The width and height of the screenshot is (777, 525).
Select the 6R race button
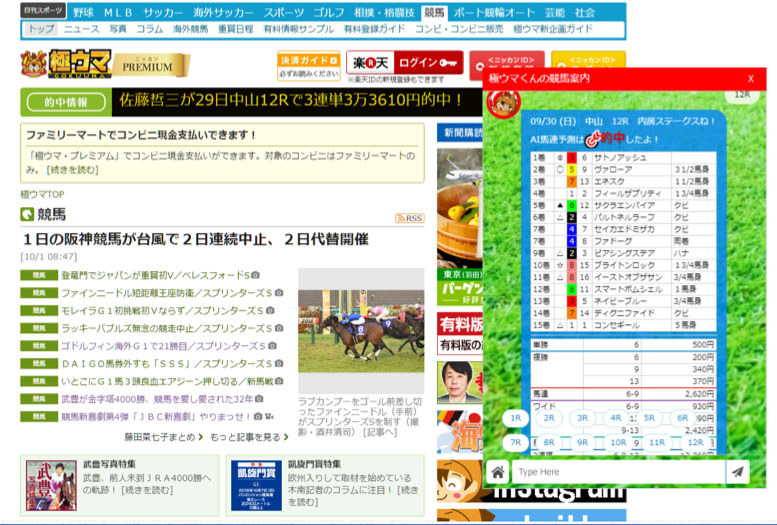pyautogui.click(x=682, y=418)
